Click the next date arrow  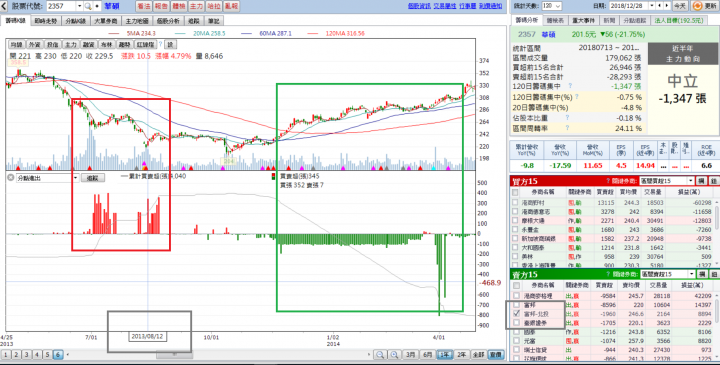tap(667, 6)
